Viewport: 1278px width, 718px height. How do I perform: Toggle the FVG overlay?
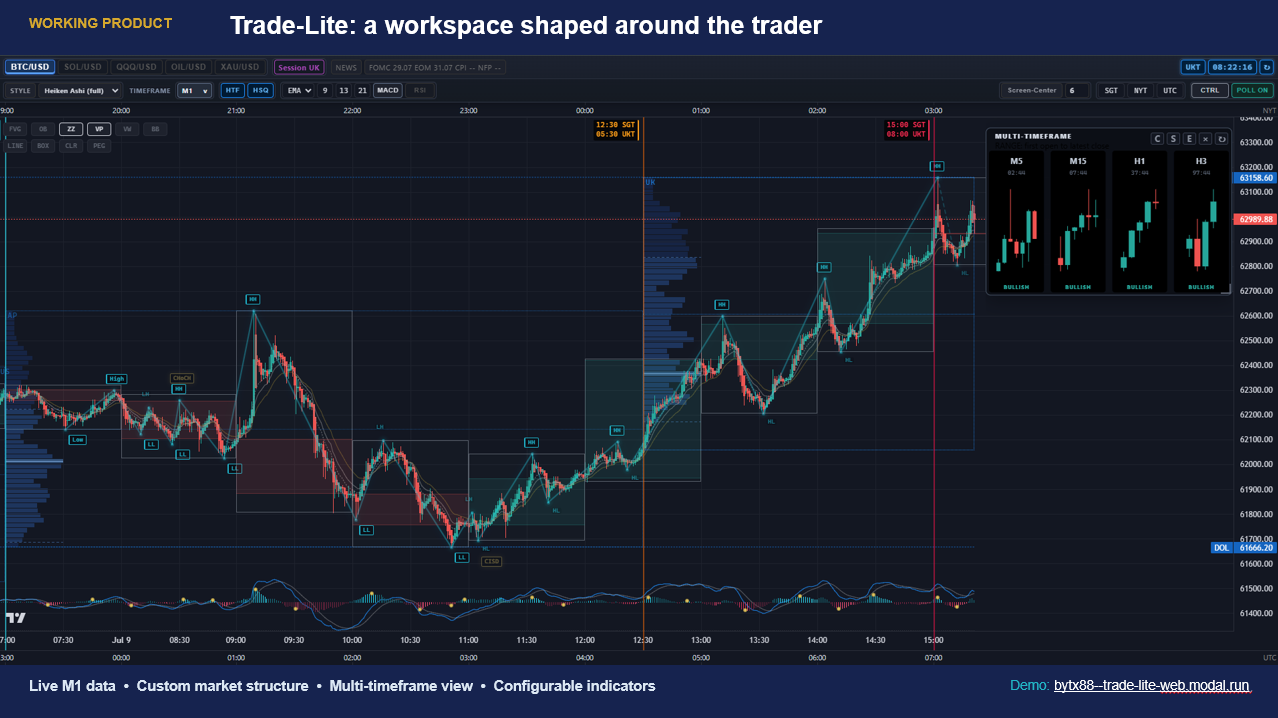coord(15,129)
